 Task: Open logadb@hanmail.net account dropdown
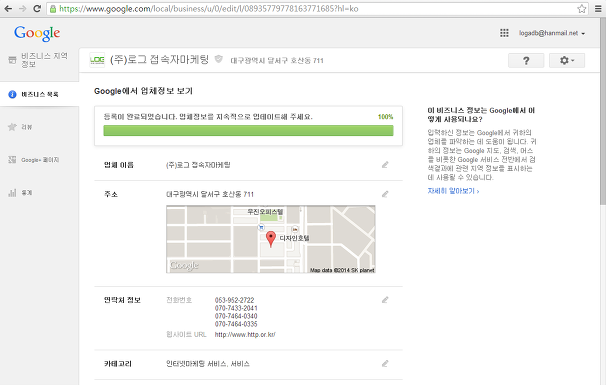pyautogui.click(x=552, y=33)
